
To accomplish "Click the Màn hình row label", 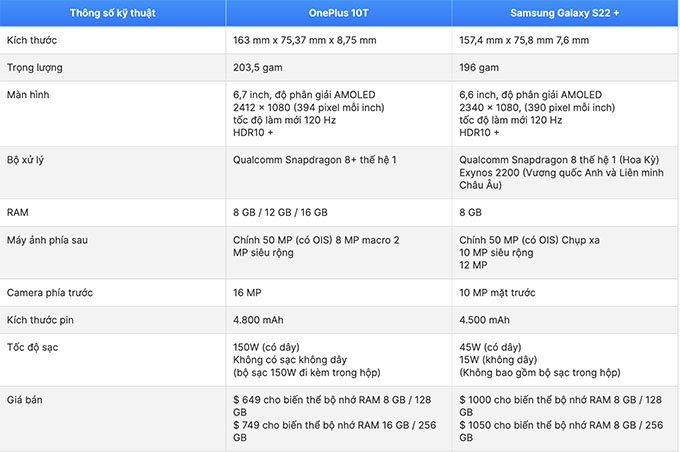I will (x=28, y=95).
